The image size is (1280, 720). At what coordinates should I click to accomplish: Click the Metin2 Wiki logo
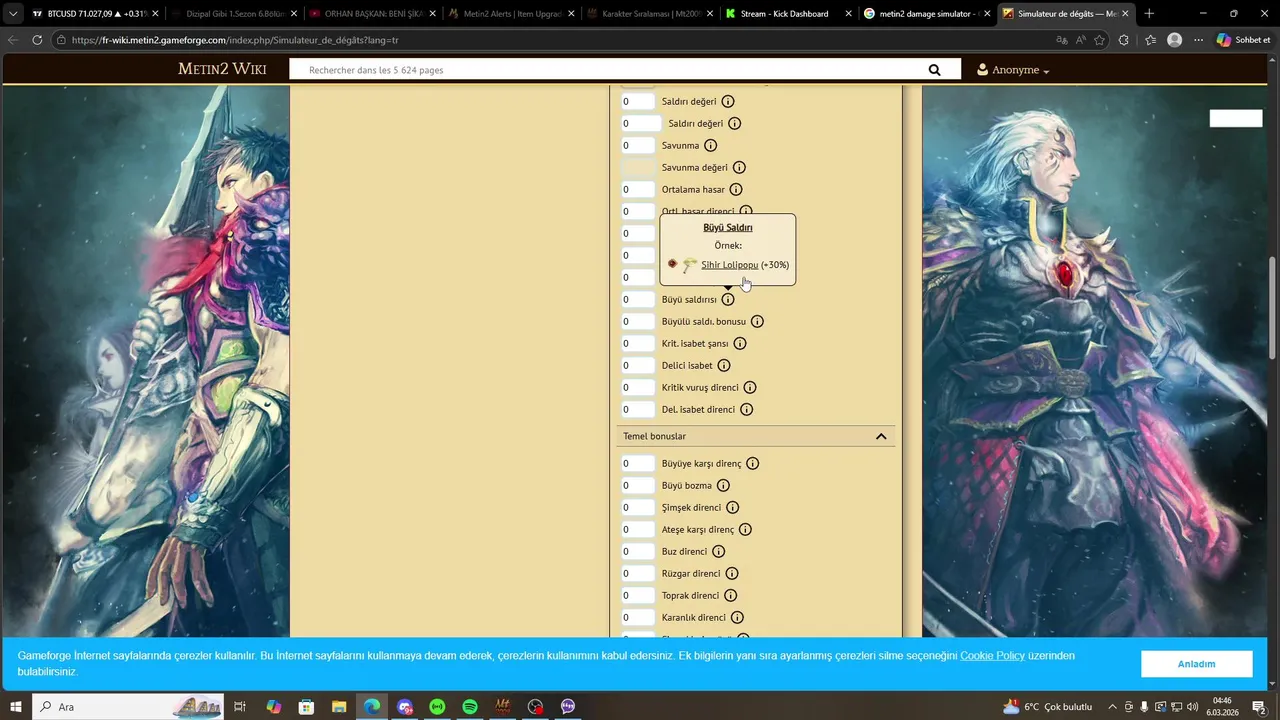coord(222,69)
